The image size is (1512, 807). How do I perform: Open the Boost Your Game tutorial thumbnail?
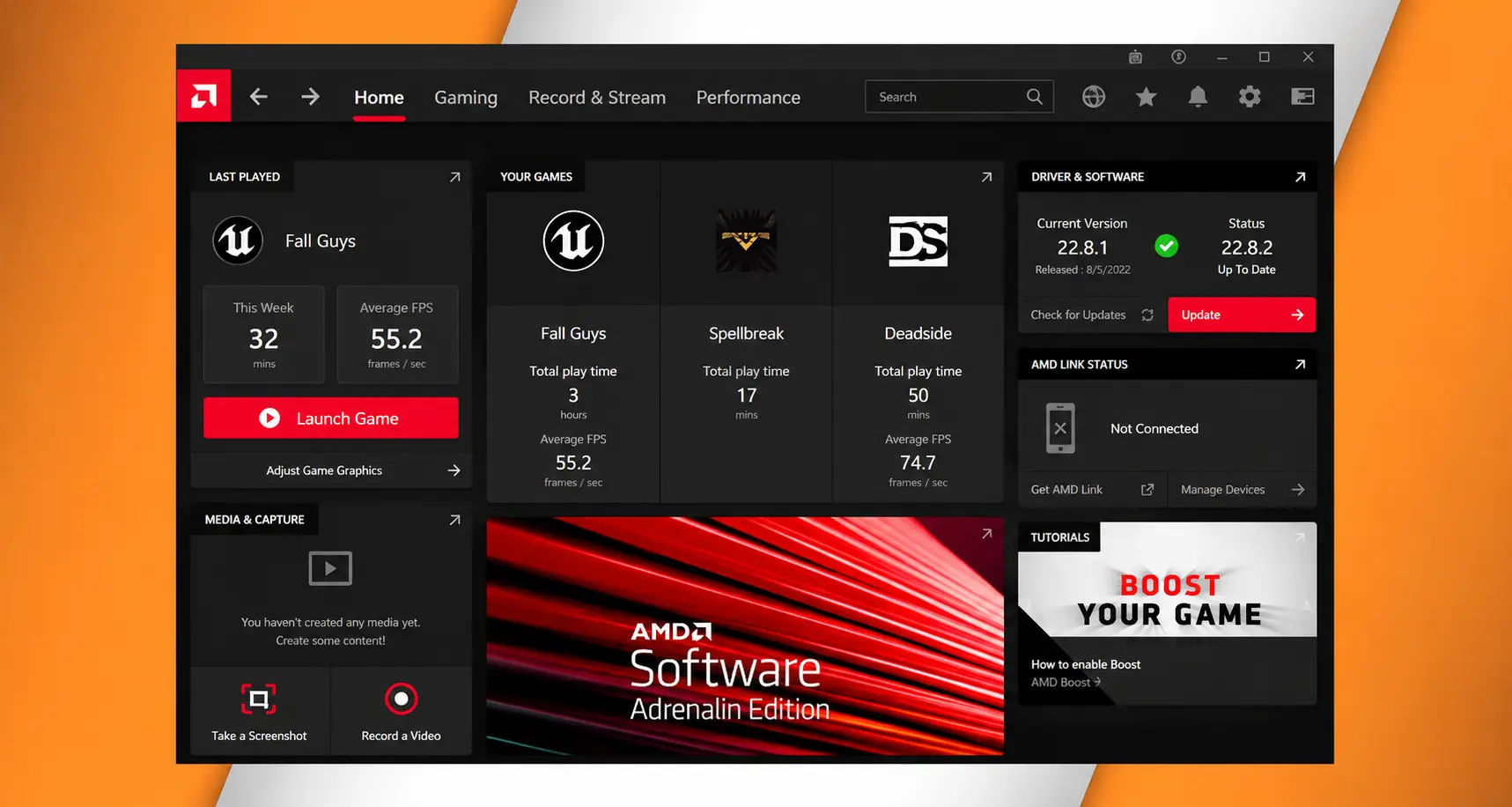(x=1168, y=580)
